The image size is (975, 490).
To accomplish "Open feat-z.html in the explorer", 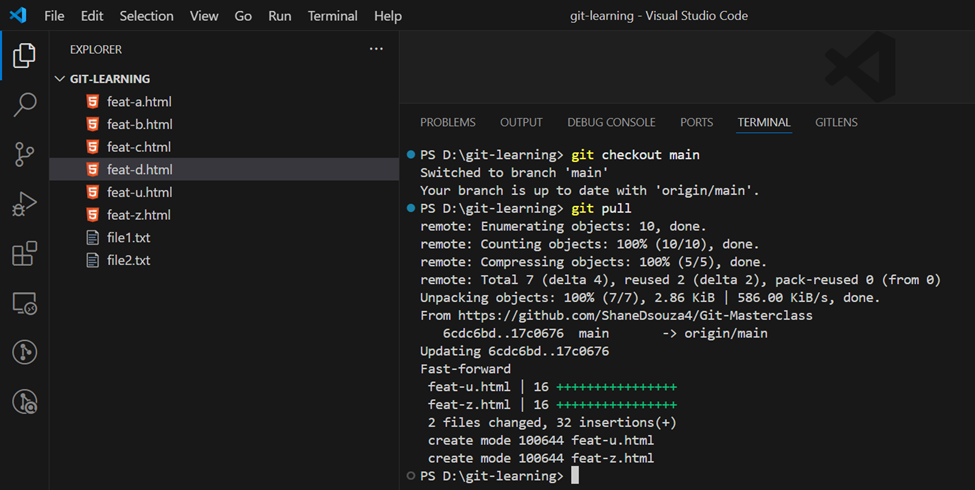I will click(224, 215).
